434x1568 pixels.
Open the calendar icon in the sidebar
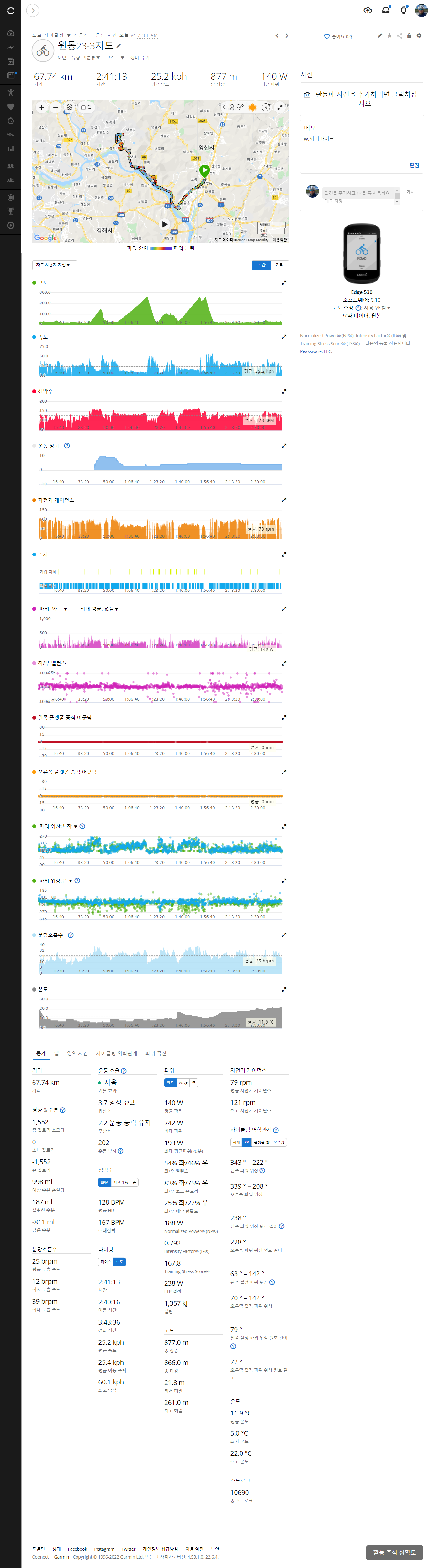coord(10,62)
